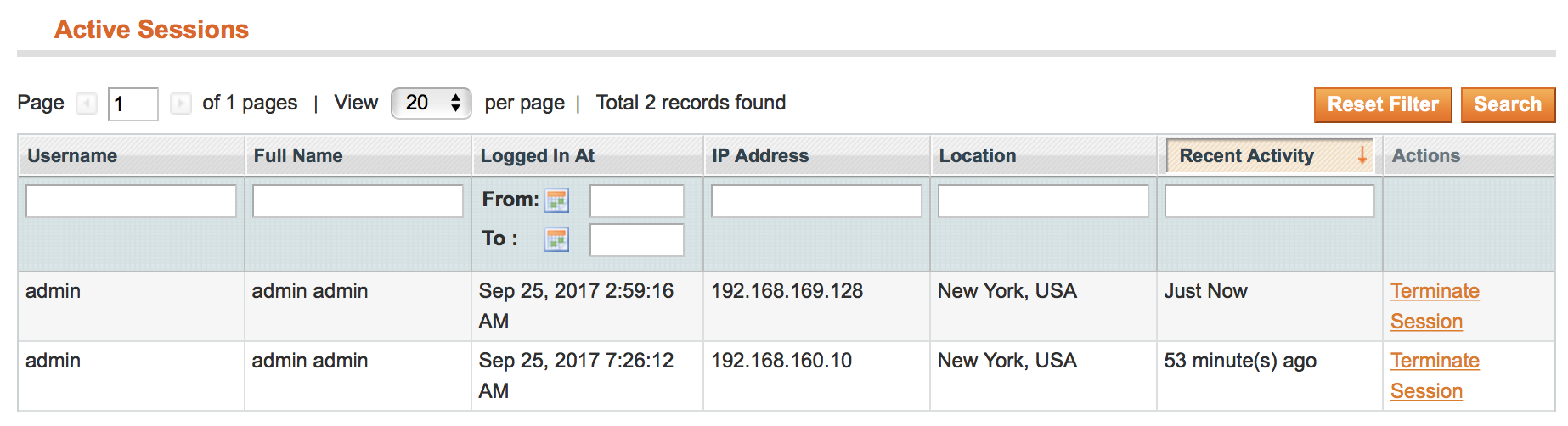This screenshot has height=426, width=1568.
Task: Open the per page view dropdown
Action: pyautogui.click(x=431, y=104)
